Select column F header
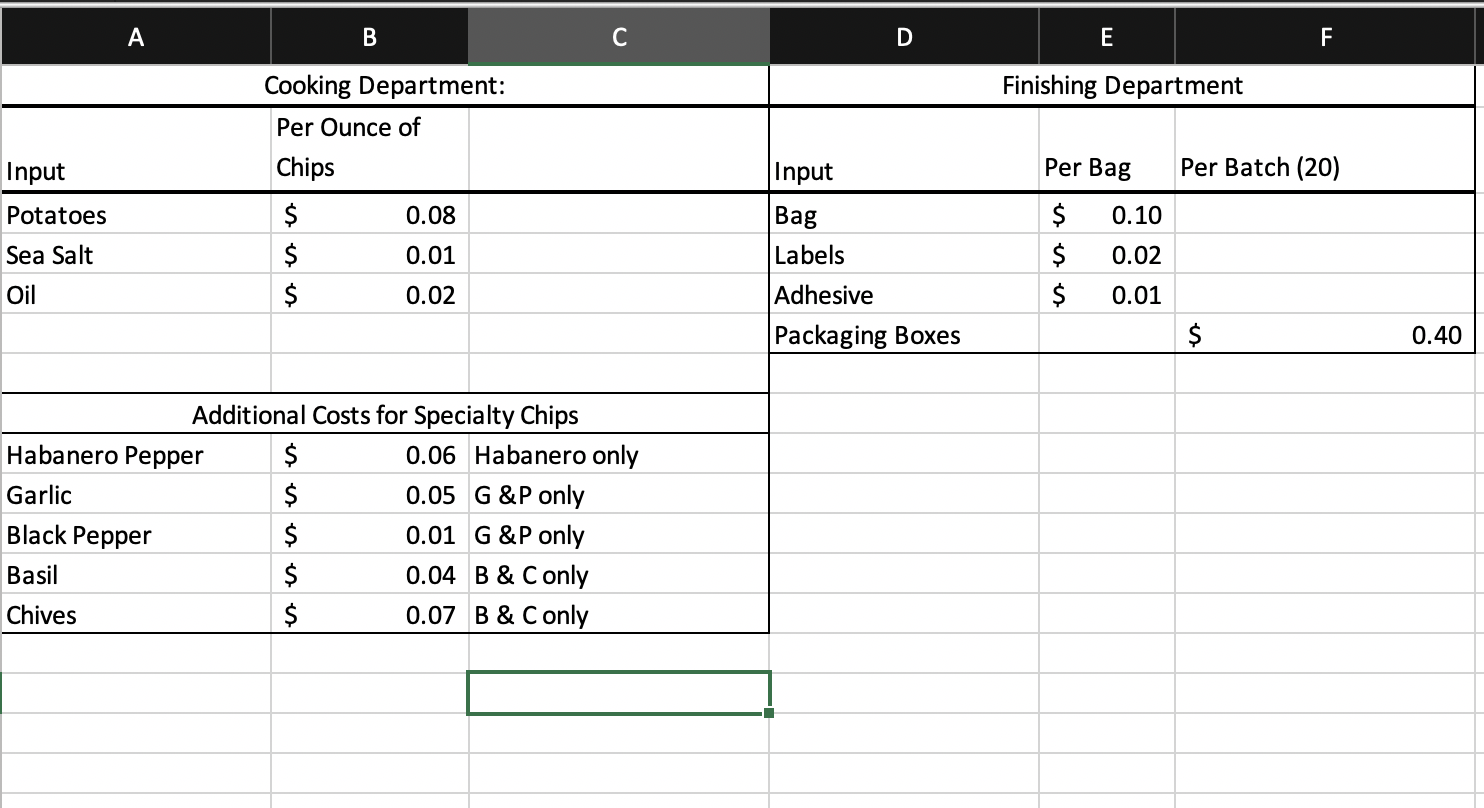This screenshot has height=808, width=1484. pyautogui.click(x=1325, y=38)
